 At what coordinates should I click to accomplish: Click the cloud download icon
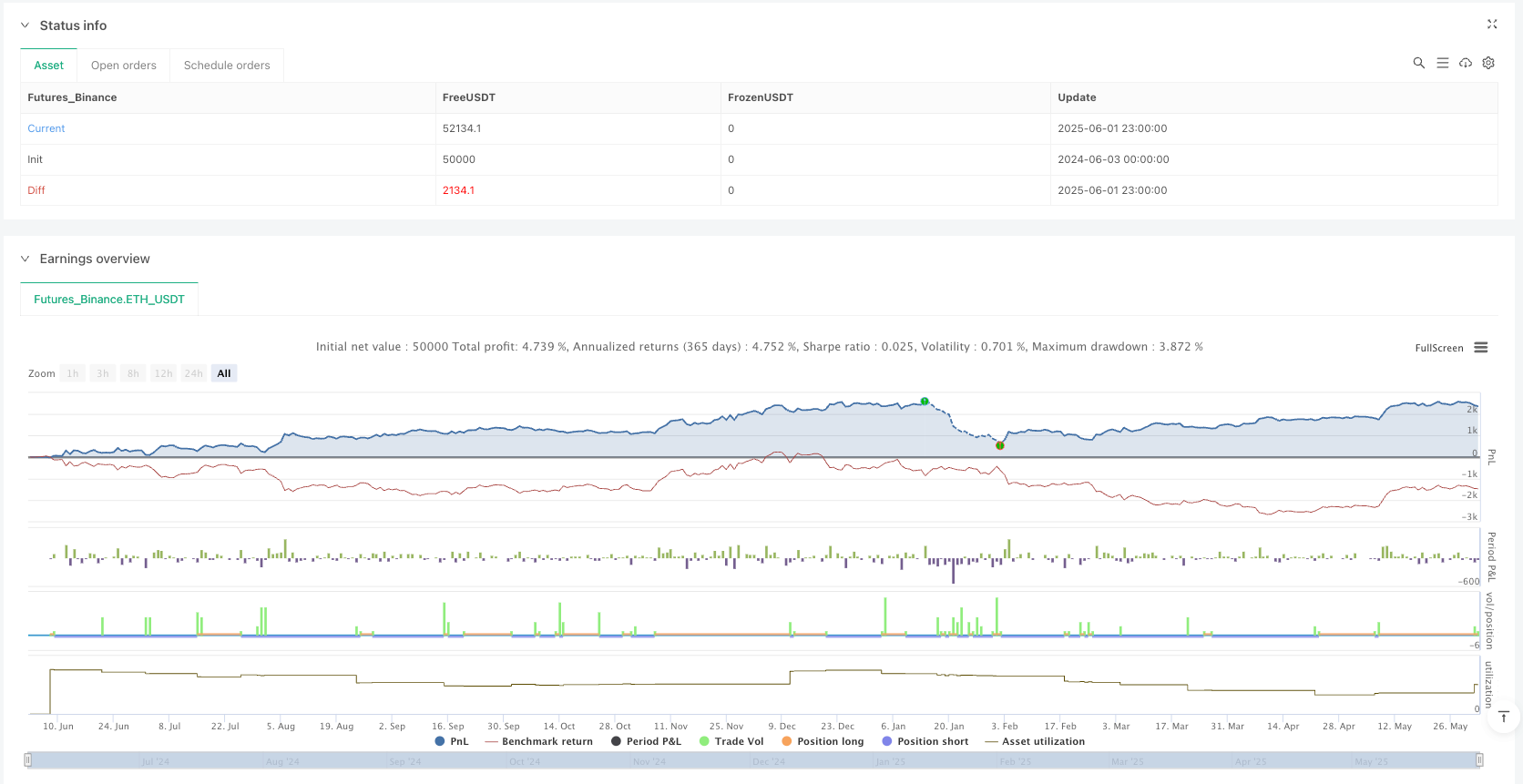tap(1465, 63)
